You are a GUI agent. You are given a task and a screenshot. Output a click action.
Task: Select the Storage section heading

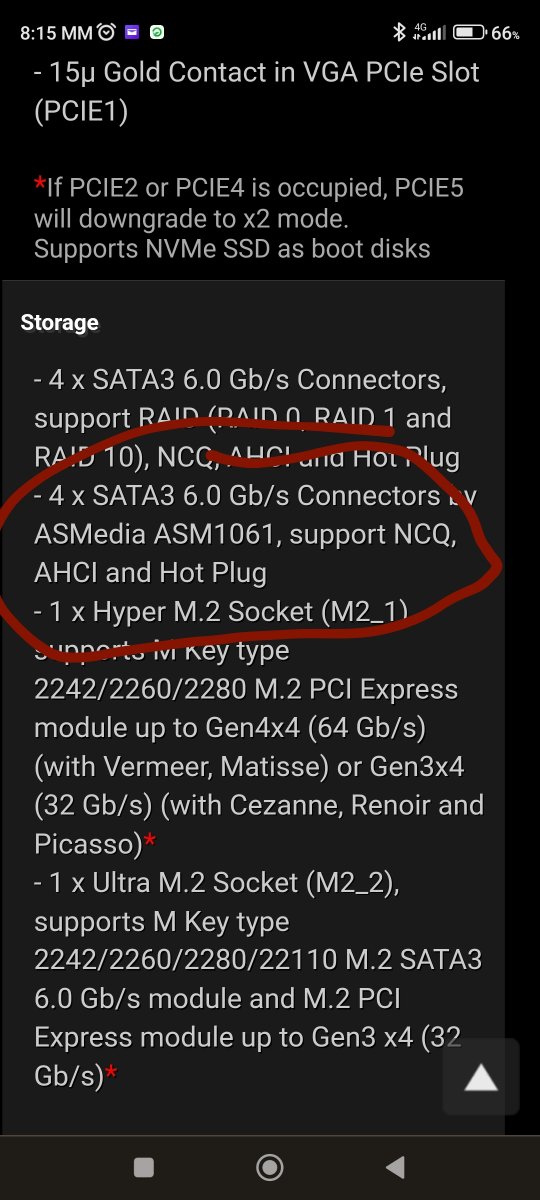(x=60, y=322)
